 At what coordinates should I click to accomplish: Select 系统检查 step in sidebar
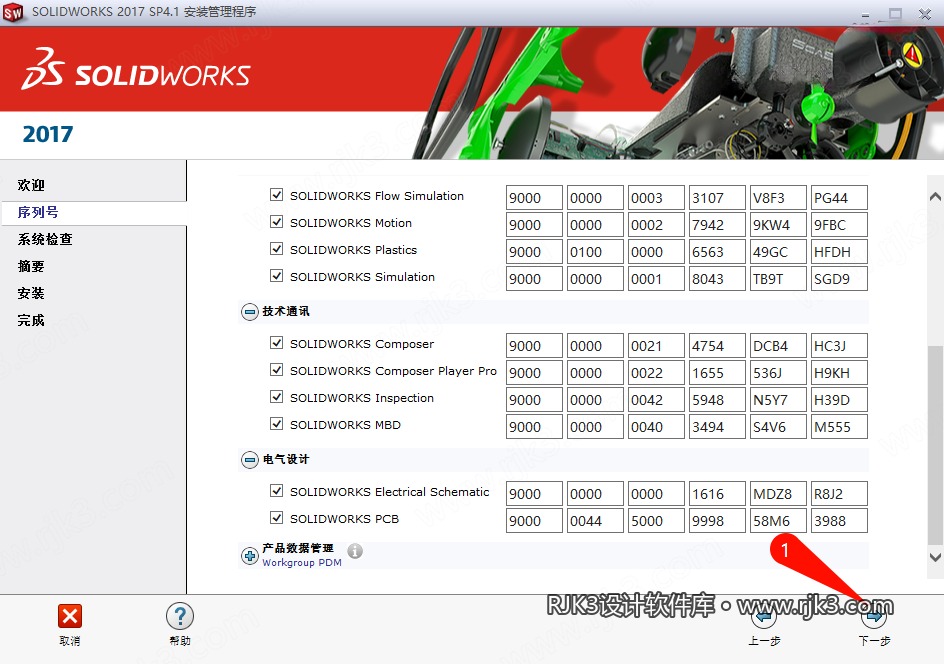[45, 240]
